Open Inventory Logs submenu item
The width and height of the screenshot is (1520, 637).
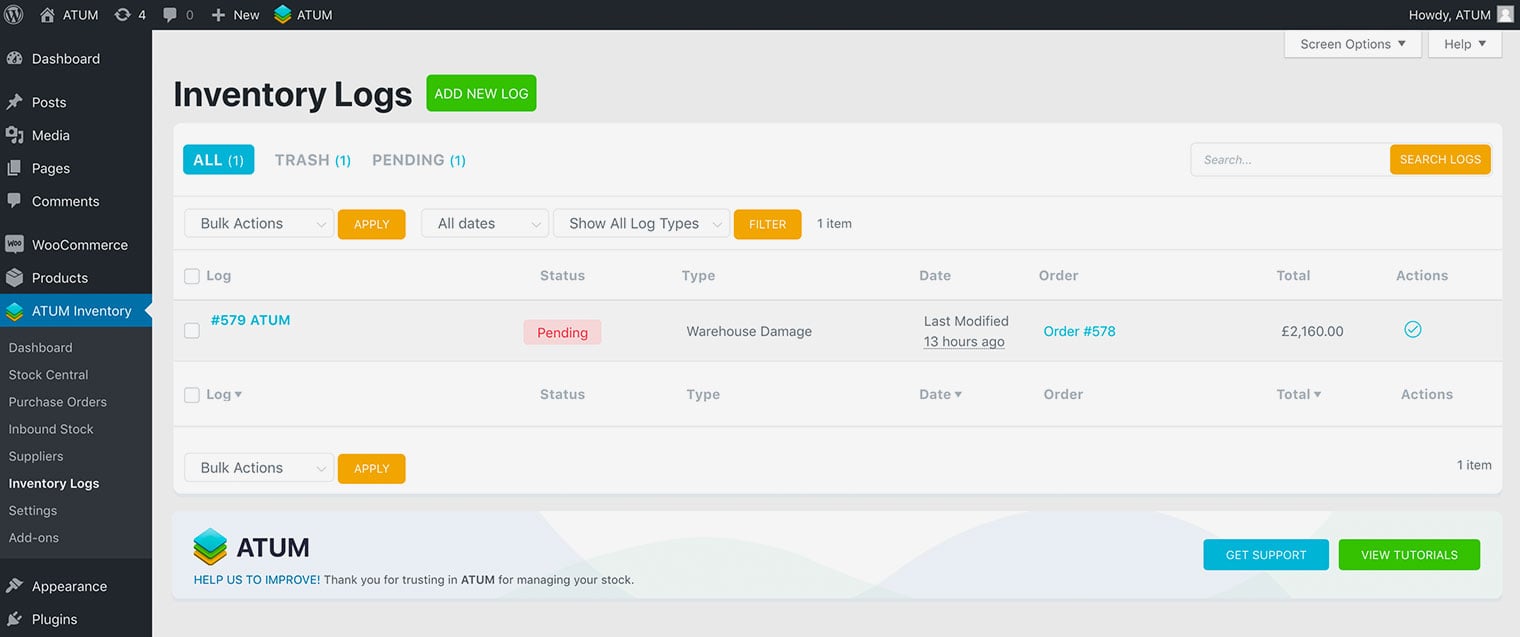[54, 483]
